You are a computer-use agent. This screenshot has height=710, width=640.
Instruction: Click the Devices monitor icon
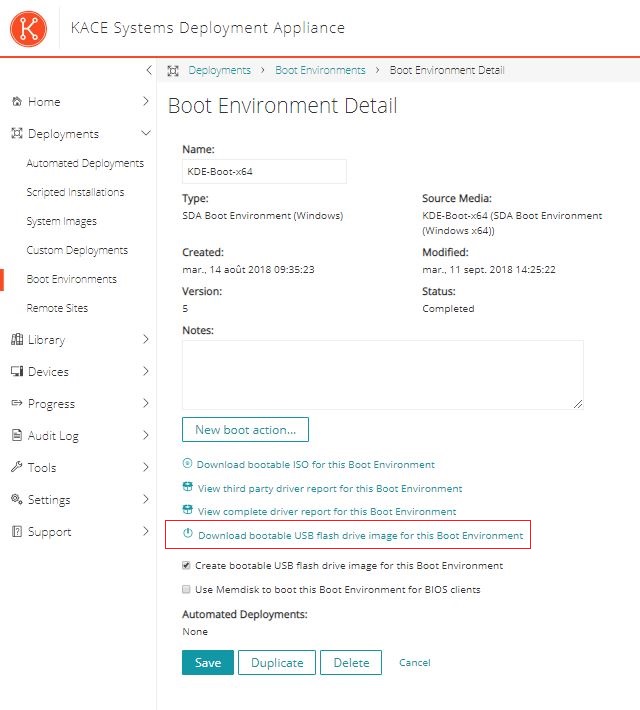(x=17, y=371)
